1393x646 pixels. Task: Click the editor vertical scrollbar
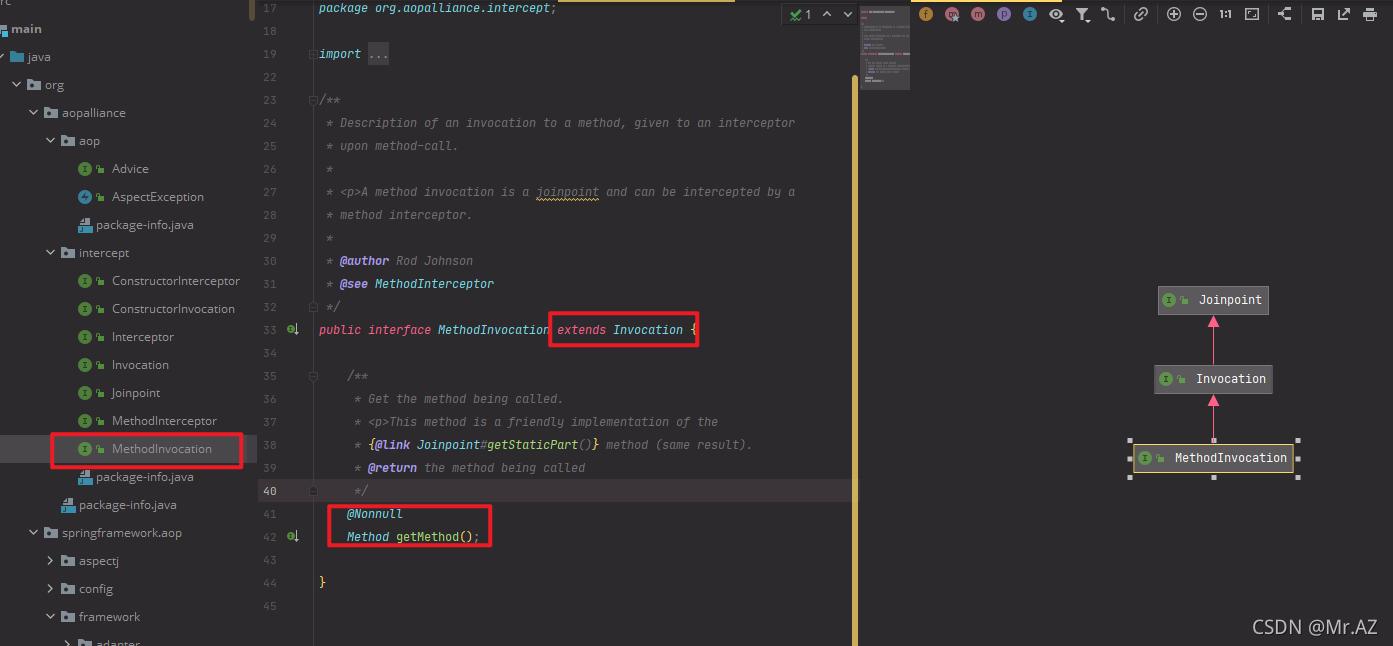(855, 360)
